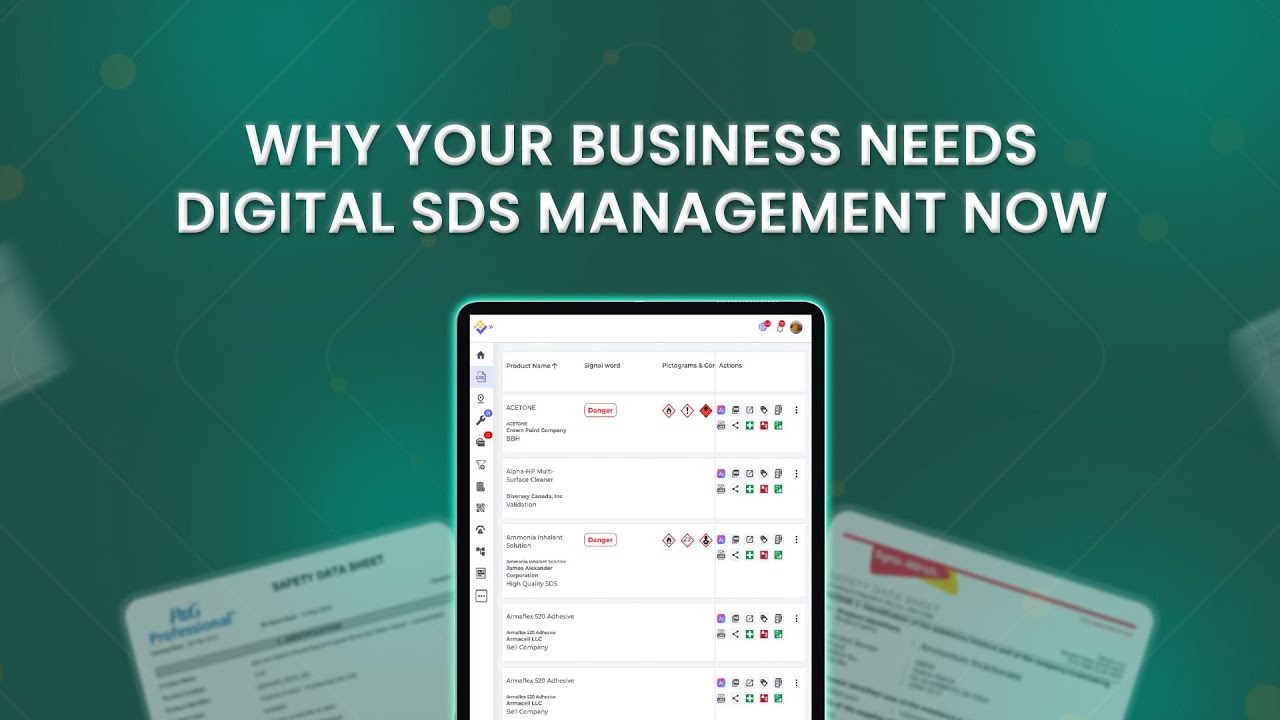
Task: Sort by the Product Name column header
Action: [532, 366]
